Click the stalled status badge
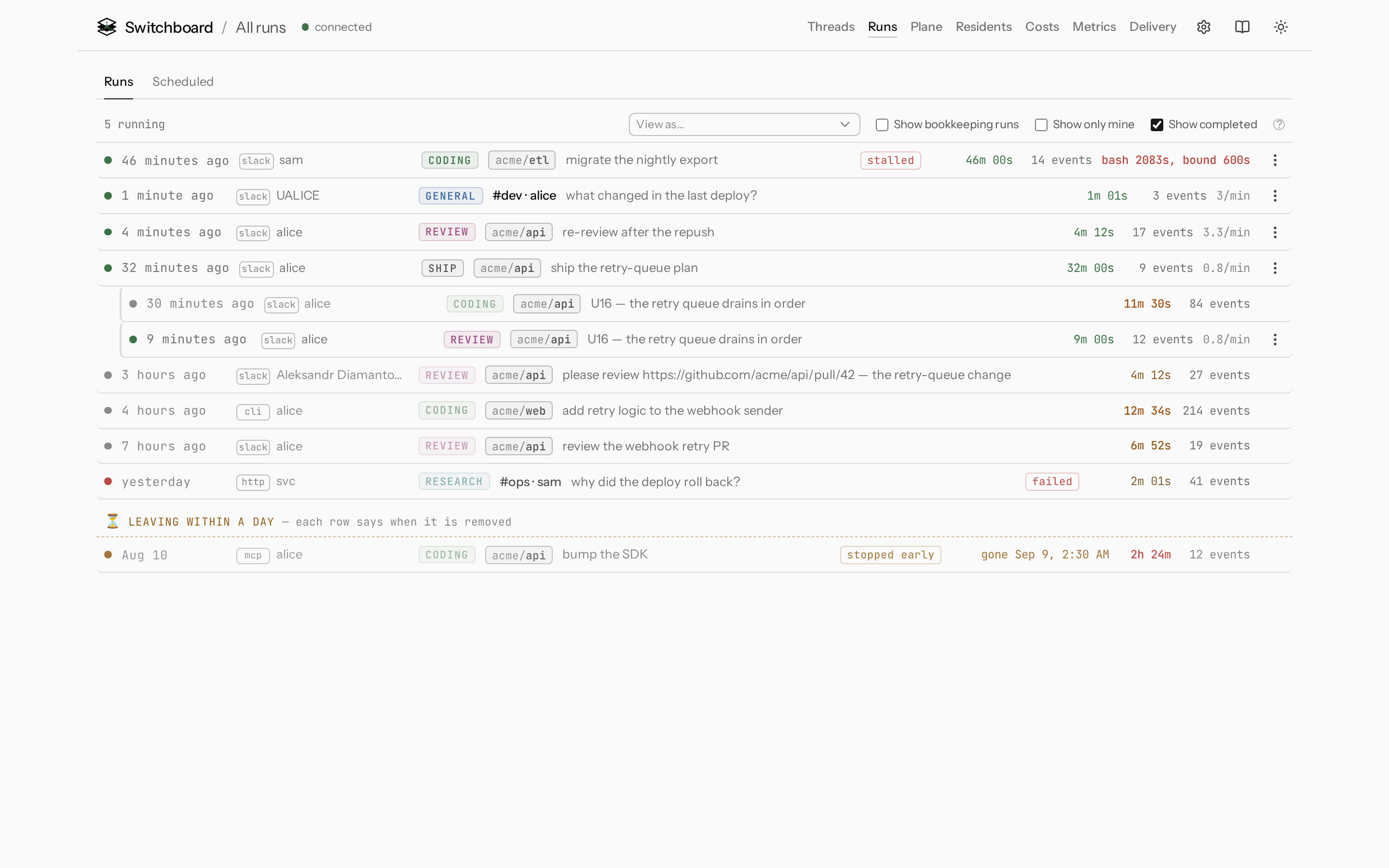The height and width of the screenshot is (868, 1389). coord(890,161)
